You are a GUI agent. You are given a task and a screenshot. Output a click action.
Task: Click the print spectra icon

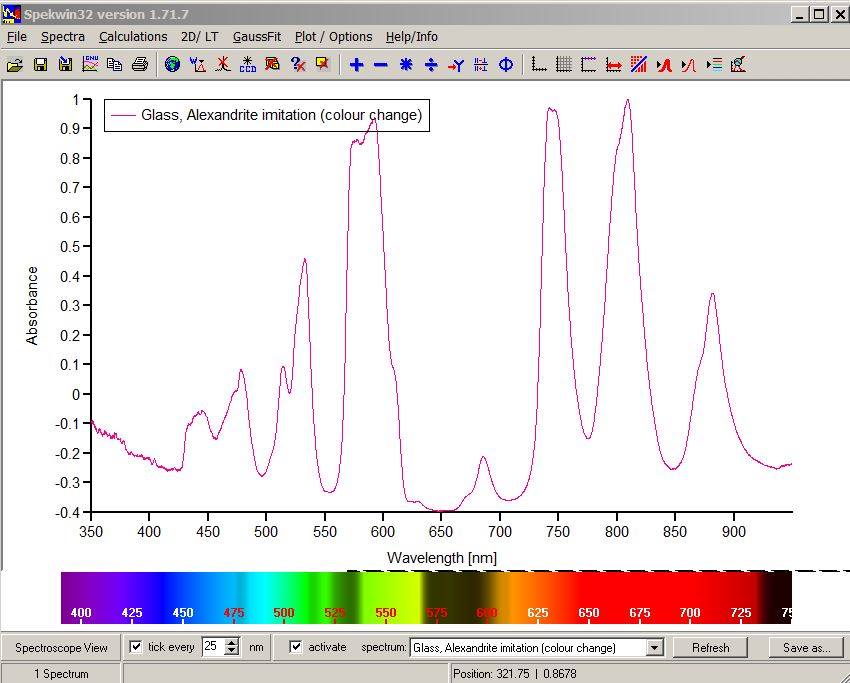click(138, 63)
